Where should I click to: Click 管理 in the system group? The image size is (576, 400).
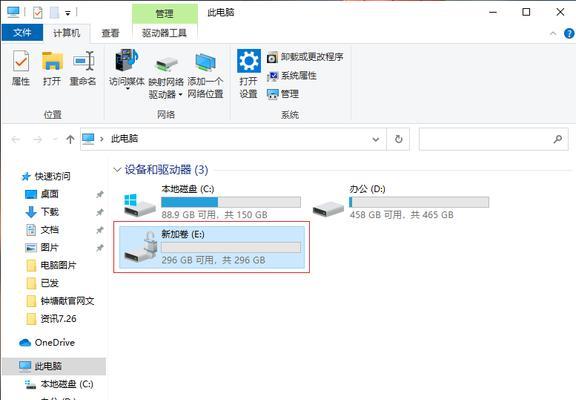283,94
